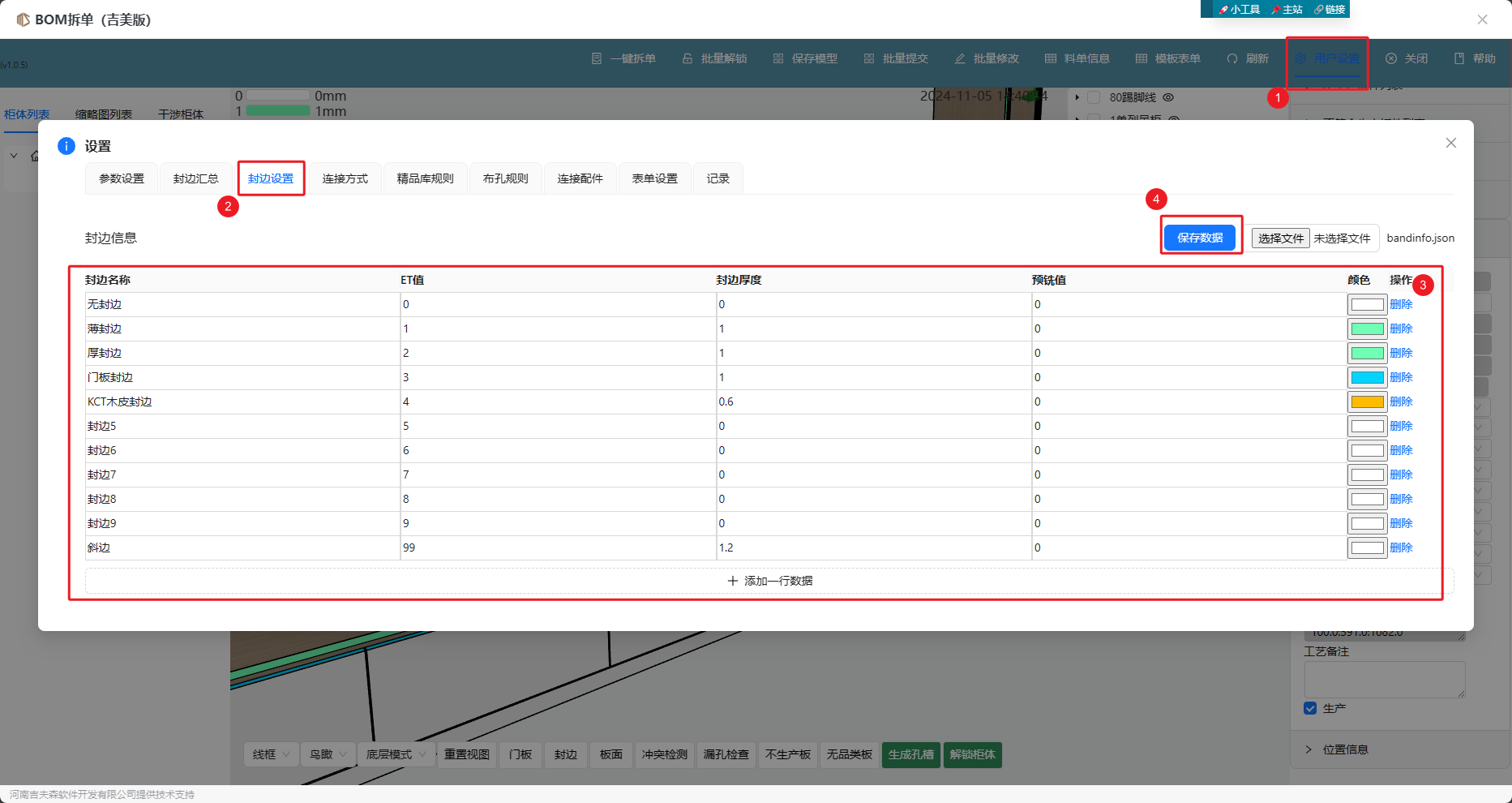Viewport: 1512px width, 803px height.
Task: Expand the 位置信息 section
Action: coord(1309,749)
